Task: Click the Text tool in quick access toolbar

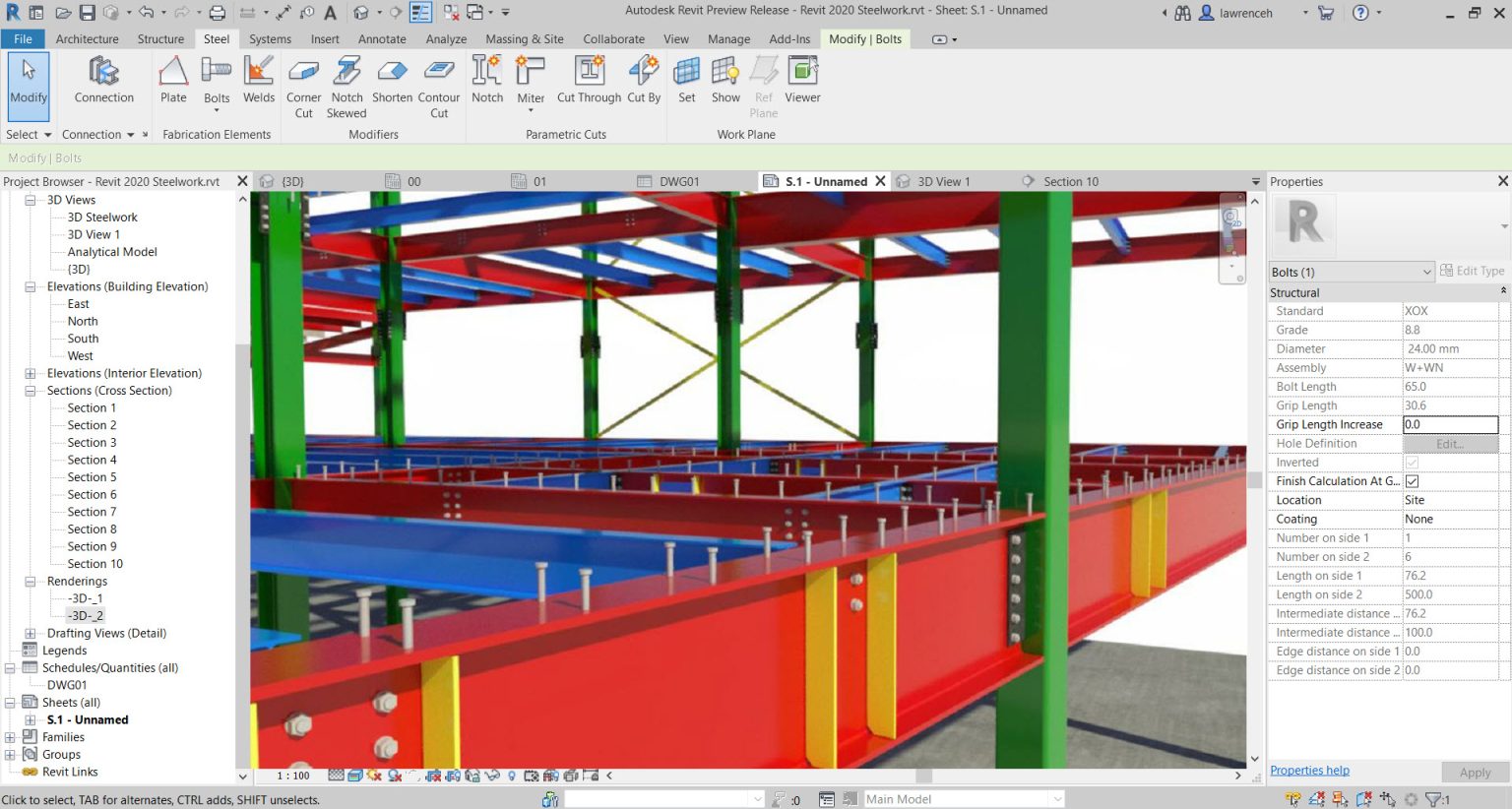Action: point(331,13)
